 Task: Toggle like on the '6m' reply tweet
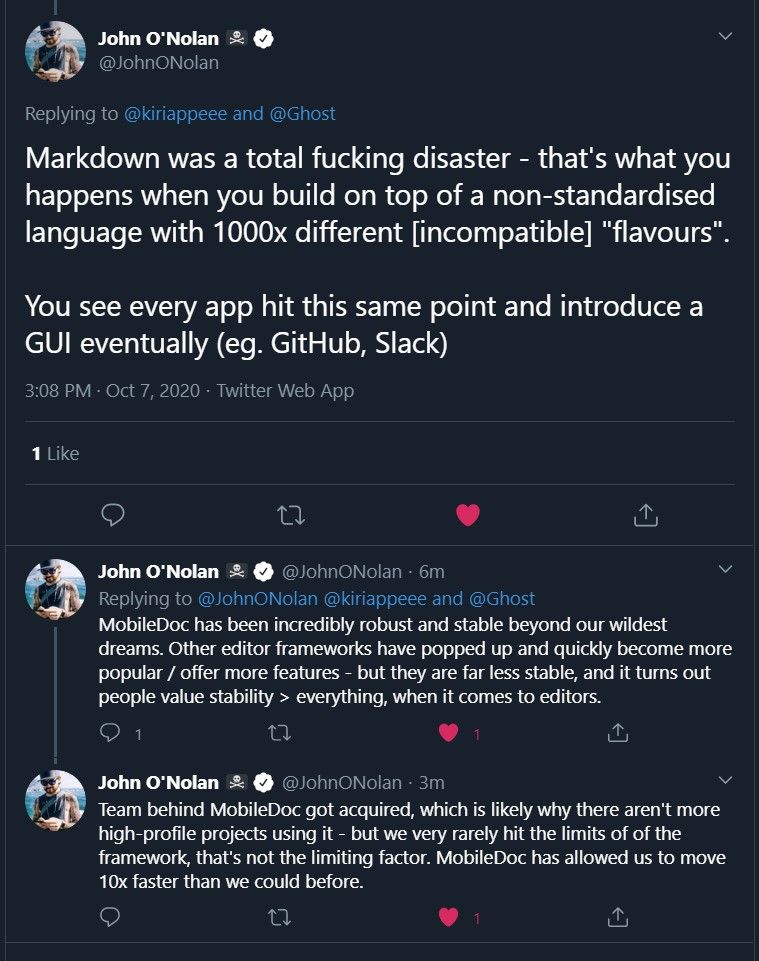(449, 733)
